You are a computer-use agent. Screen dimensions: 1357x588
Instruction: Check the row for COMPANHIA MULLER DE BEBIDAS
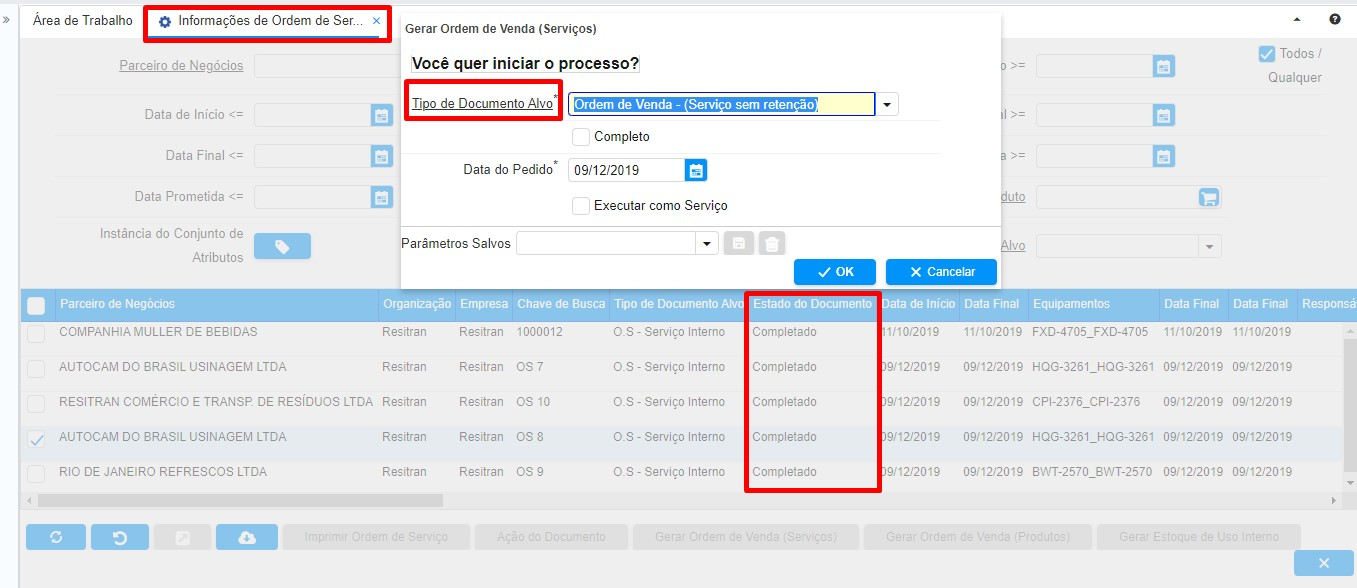(x=36, y=333)
